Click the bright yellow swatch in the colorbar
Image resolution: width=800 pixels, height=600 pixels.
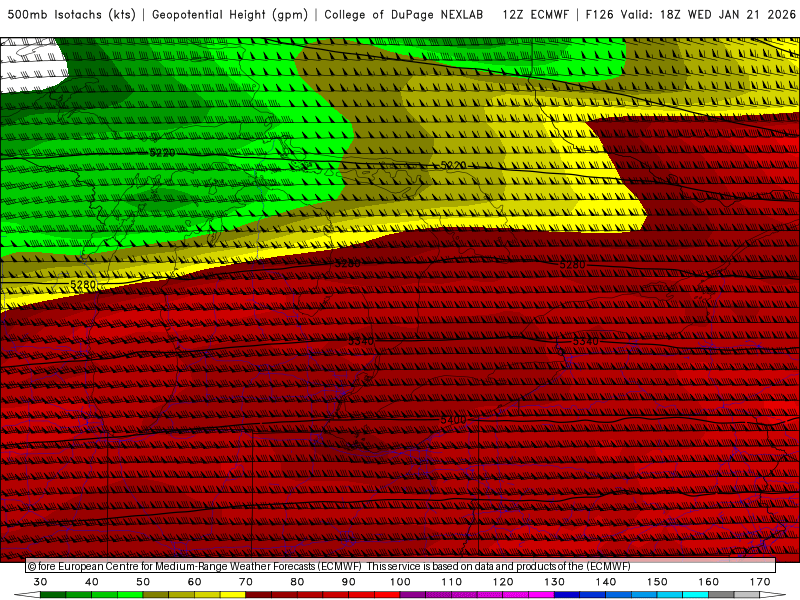233,595
